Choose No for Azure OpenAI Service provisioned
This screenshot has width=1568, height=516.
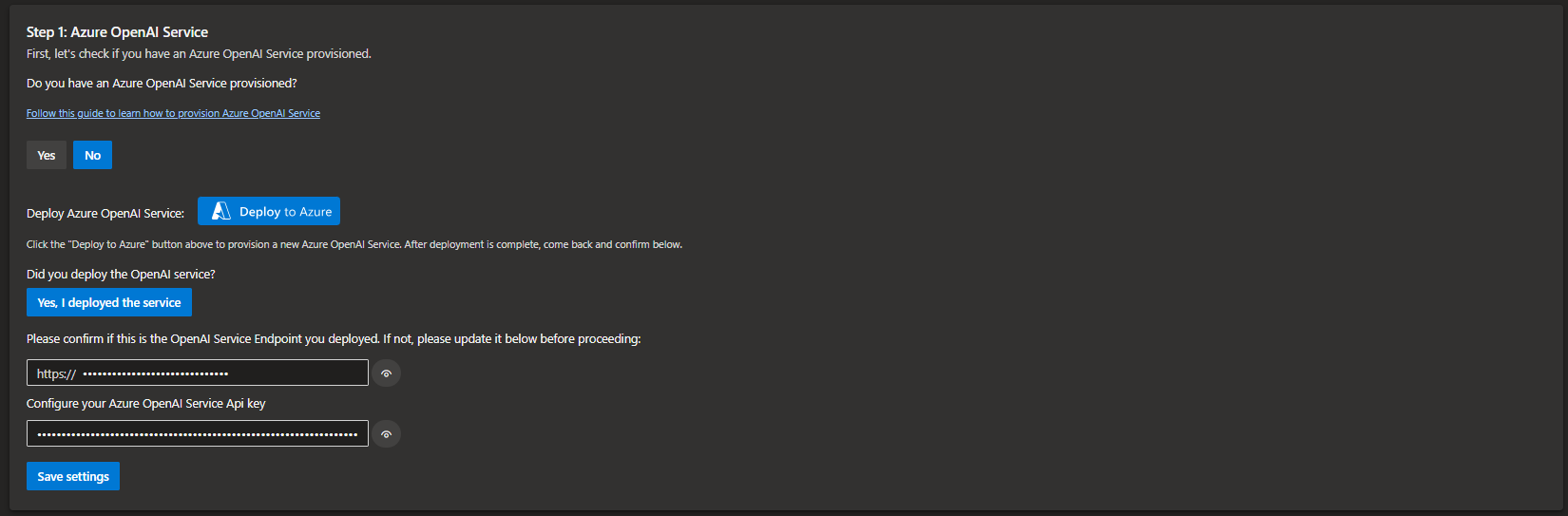(x=92, y=155)
